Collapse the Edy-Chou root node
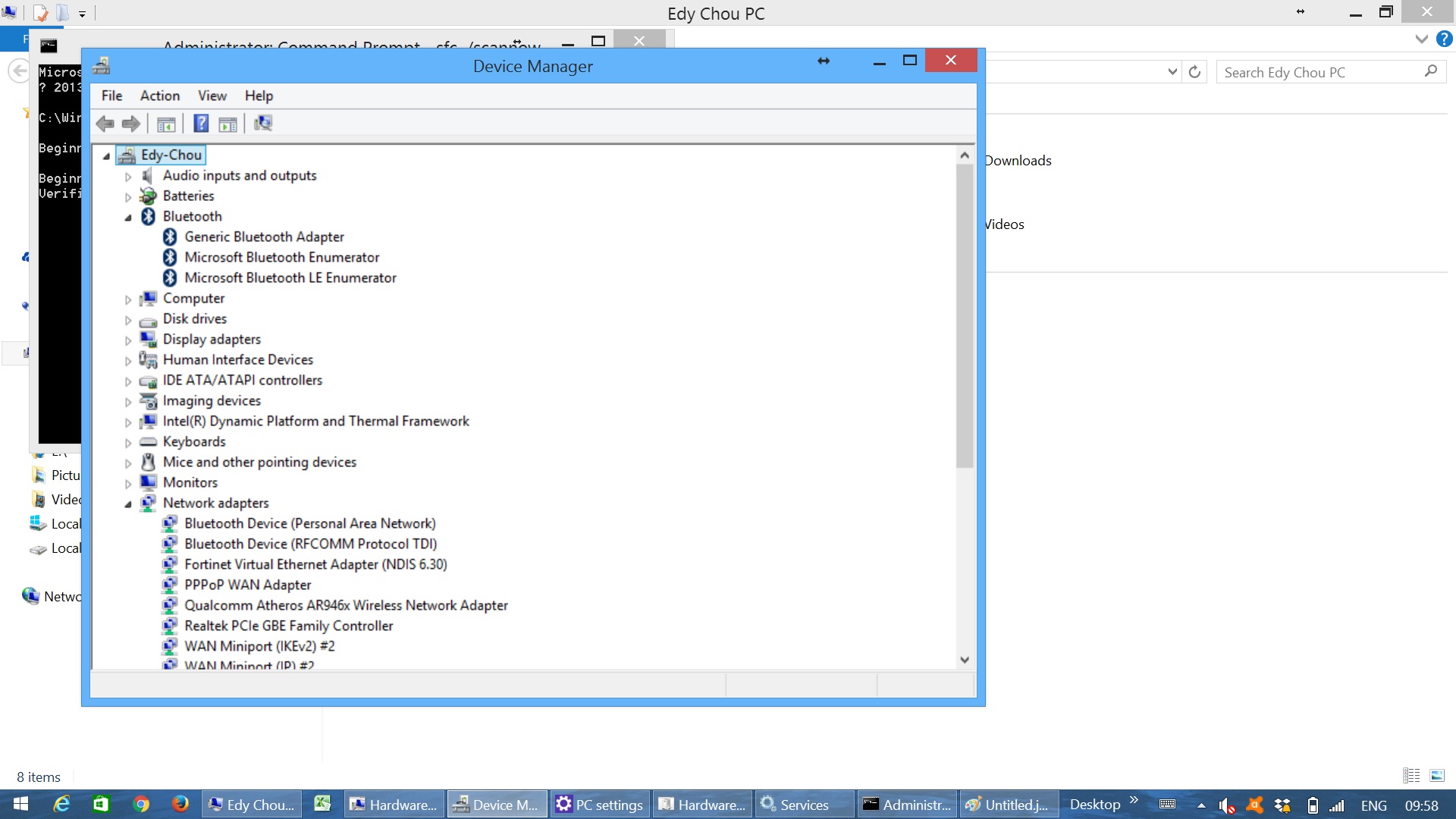The height and width of the screenshot is (819, 1456). 106,156
